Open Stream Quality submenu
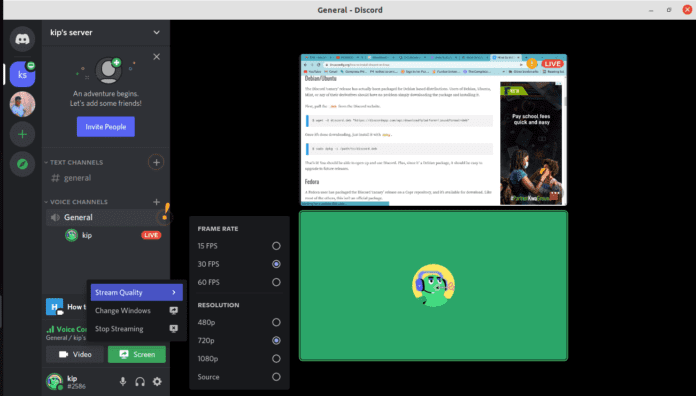The image size is (696, 396). [137, 293]
